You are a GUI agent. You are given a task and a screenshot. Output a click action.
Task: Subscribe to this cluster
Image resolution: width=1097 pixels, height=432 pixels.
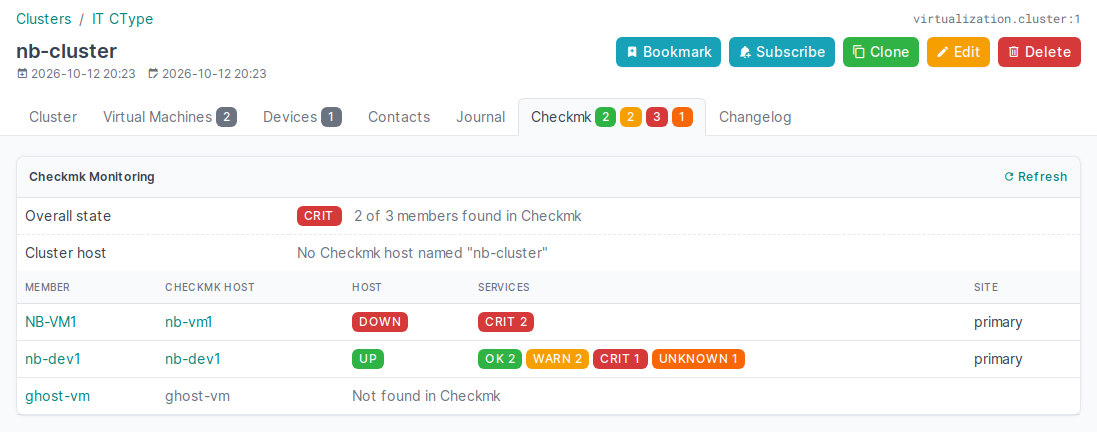(x=781, y=52)
